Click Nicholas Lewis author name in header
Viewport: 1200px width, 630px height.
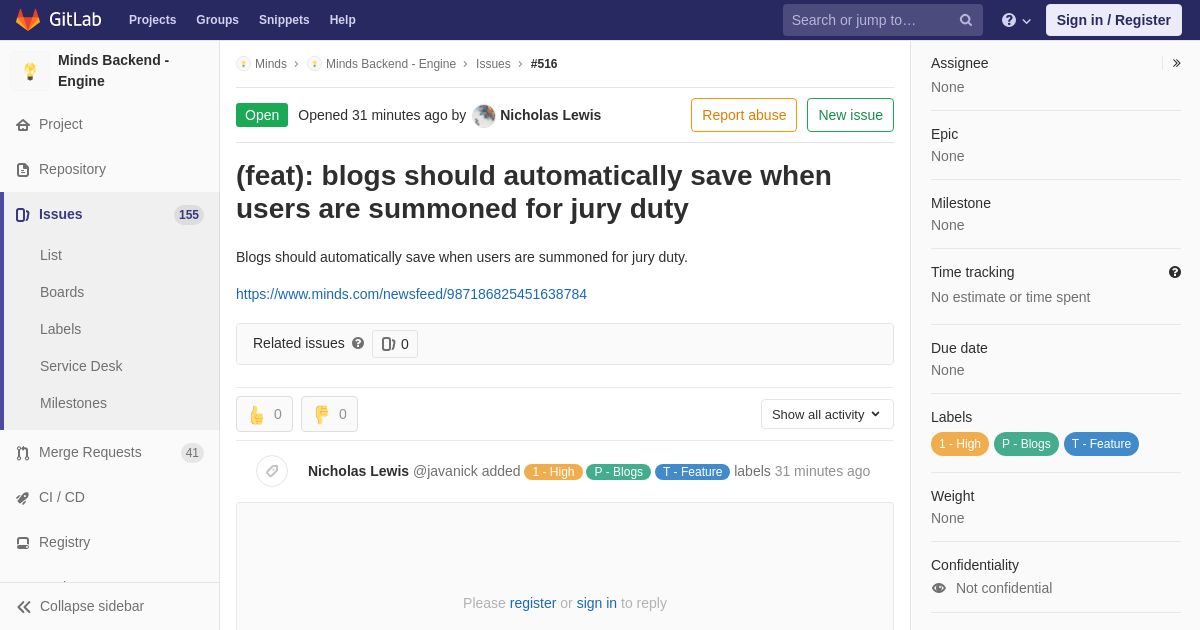(x=550, y=115)
